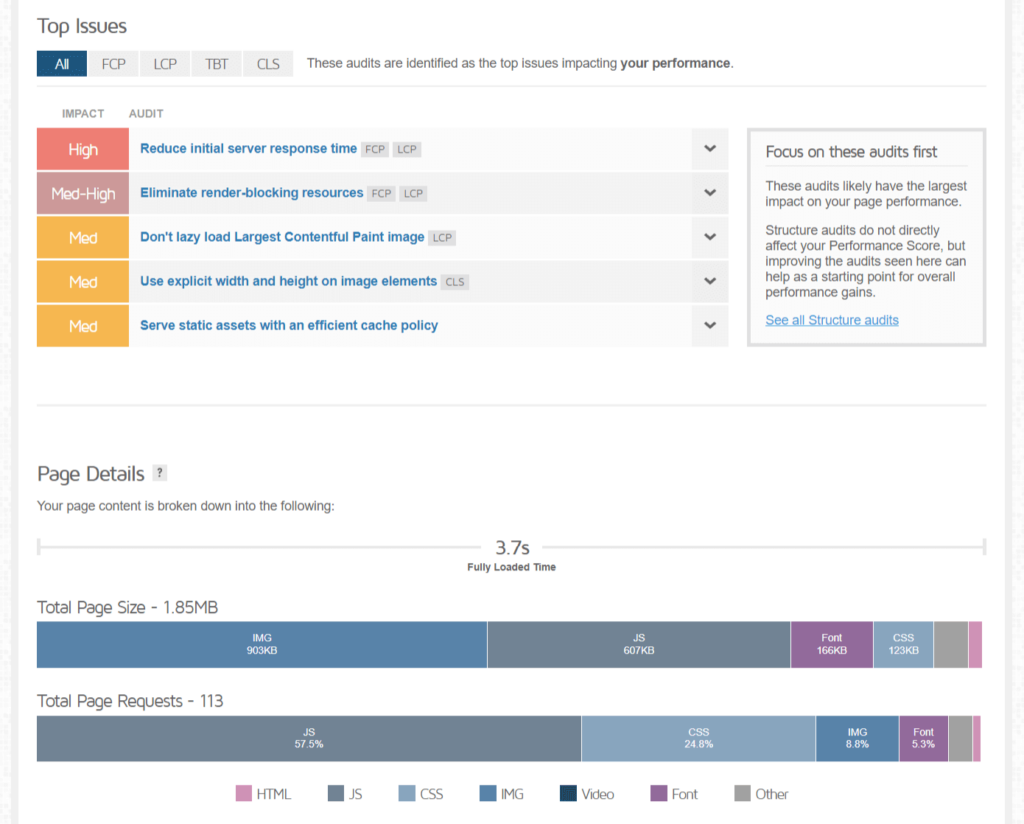Expand the lazy load Largest Contentful Paint audit
The height and width of the screenshot is (824, 1024).
[x=709, y=238]
